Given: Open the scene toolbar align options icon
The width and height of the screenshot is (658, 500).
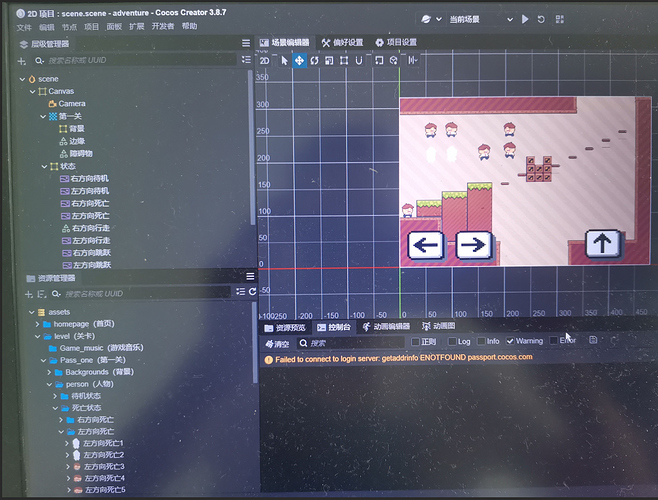Looking at the screenshot, I should coord(413,60).
